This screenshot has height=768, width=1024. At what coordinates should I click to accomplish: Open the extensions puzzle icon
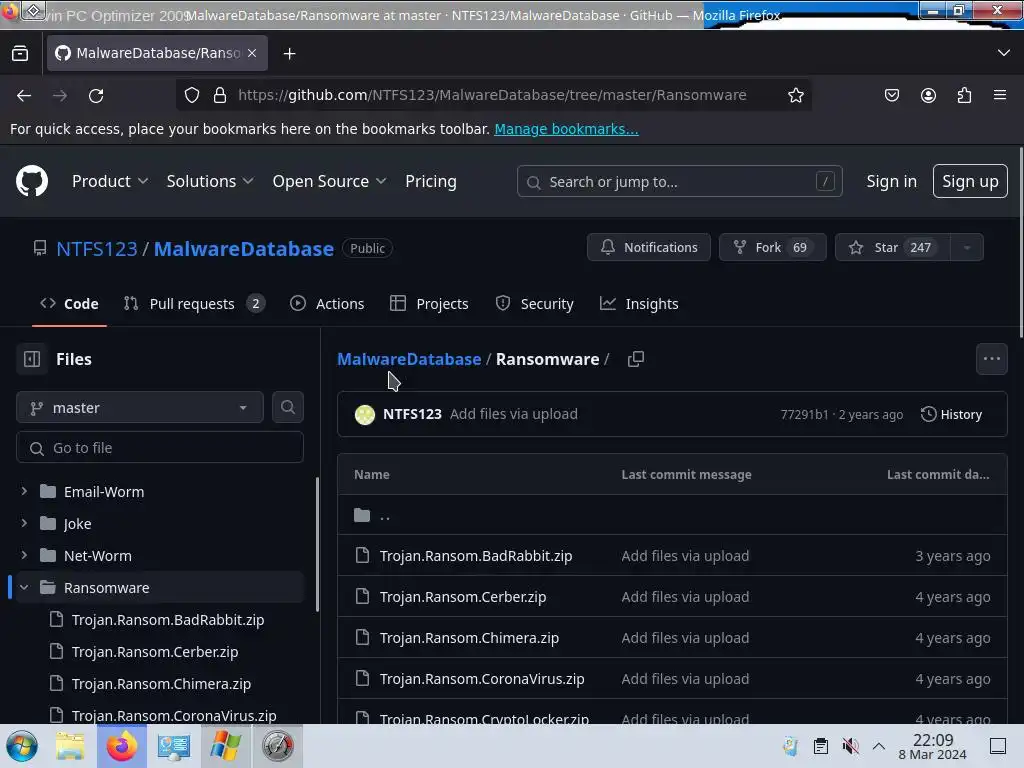click(x=964, y=95)
